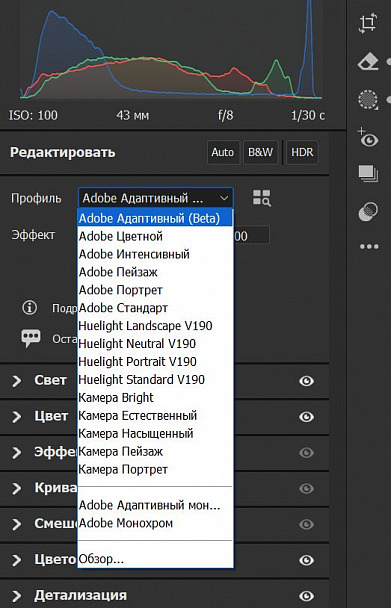Image resolution: width=391 pixels, height=608 pixels.
Task: Select Adobe Адаптивный (Beta) profile
Action: (155, 218)
